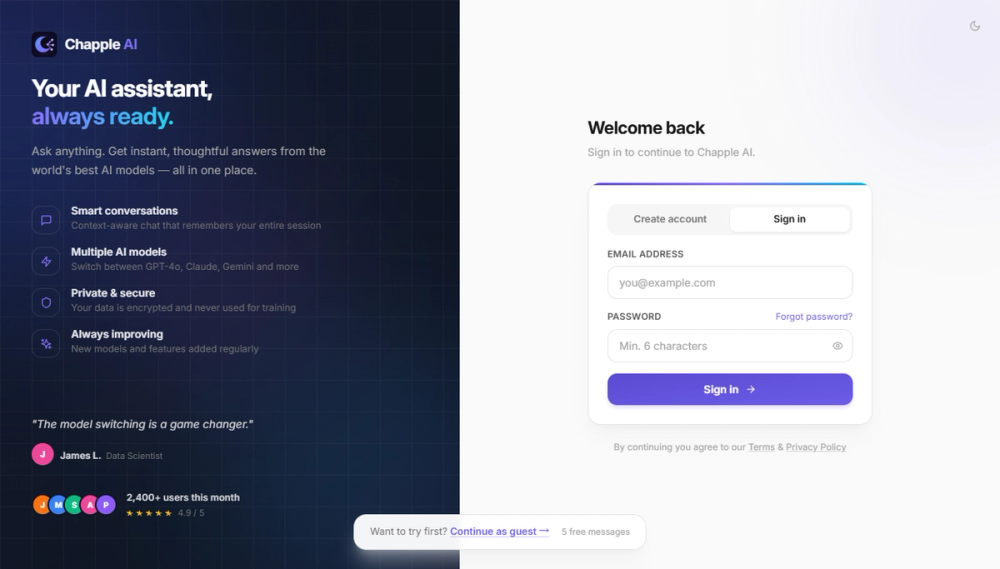Click James L. pink avatar
This screenshot has height=569, width=1000.
pos(43,454)
